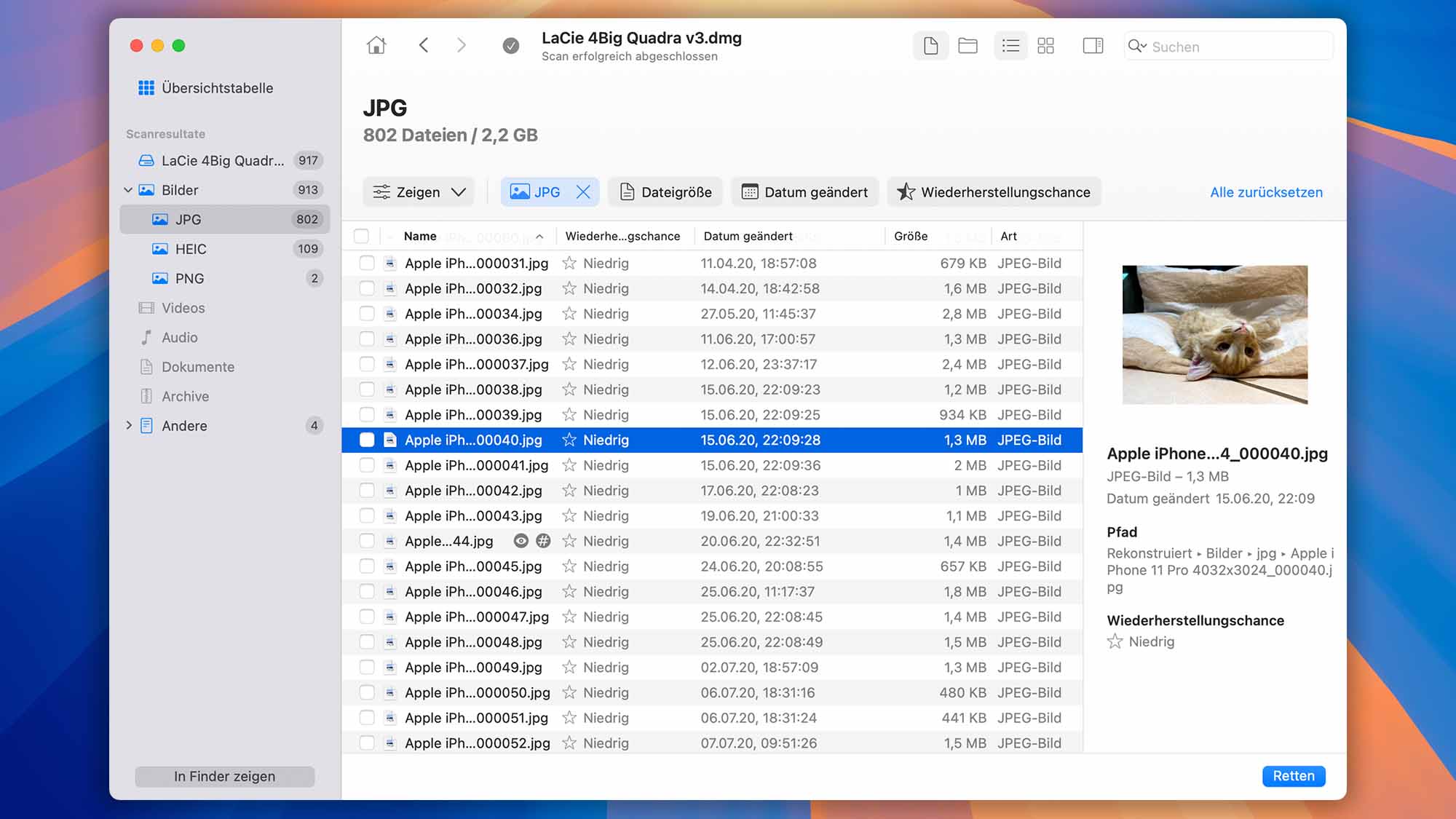This screenshot has width=1456, height=819.
Task: Check the box for Apple iPh...00034.jpg
Action: pos(367,314)
